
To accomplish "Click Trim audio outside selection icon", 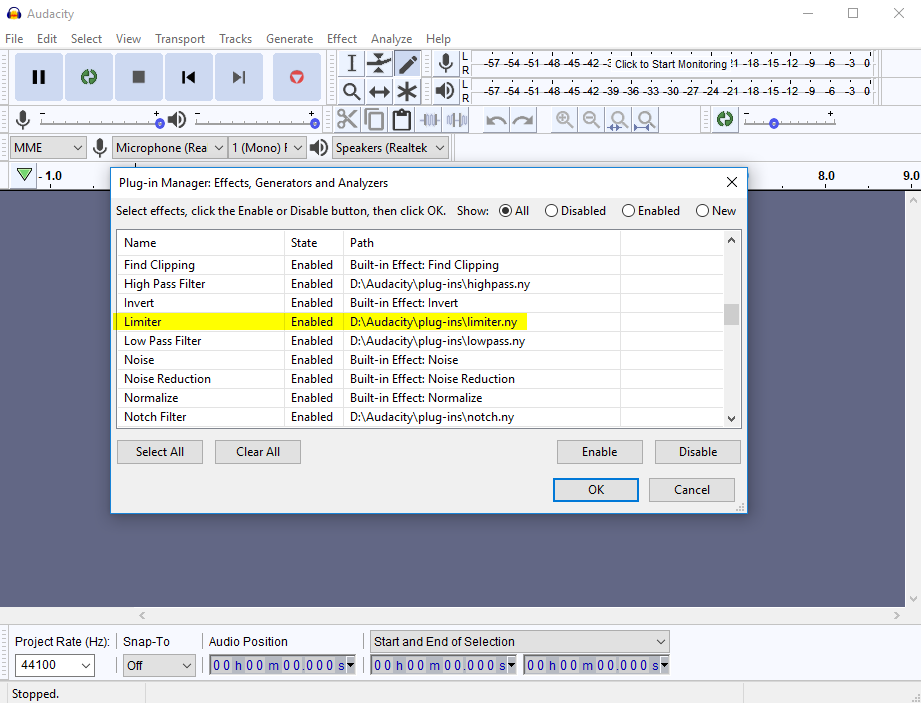I will point(430,120).
